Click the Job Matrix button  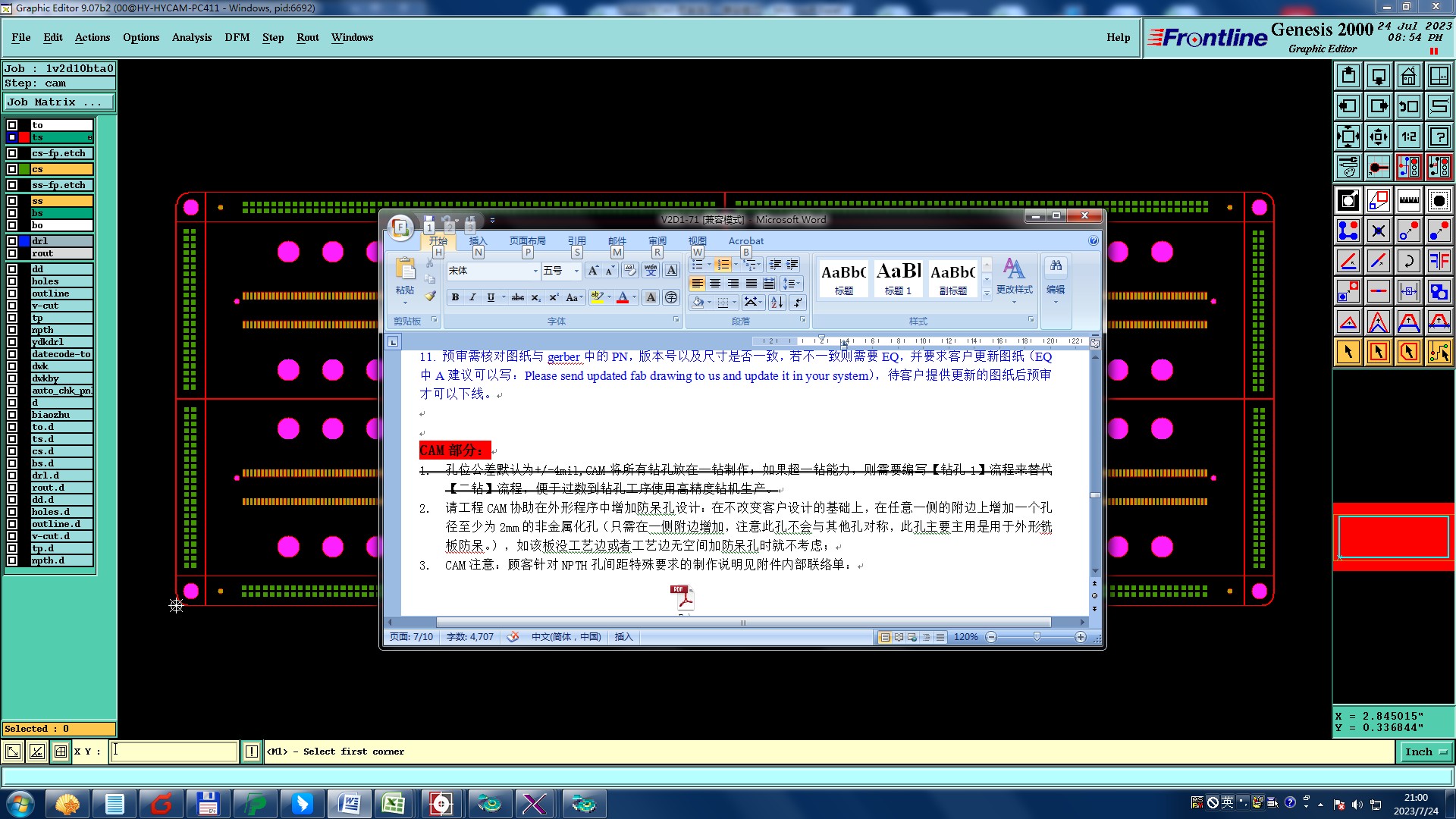(x=58, y=102)
